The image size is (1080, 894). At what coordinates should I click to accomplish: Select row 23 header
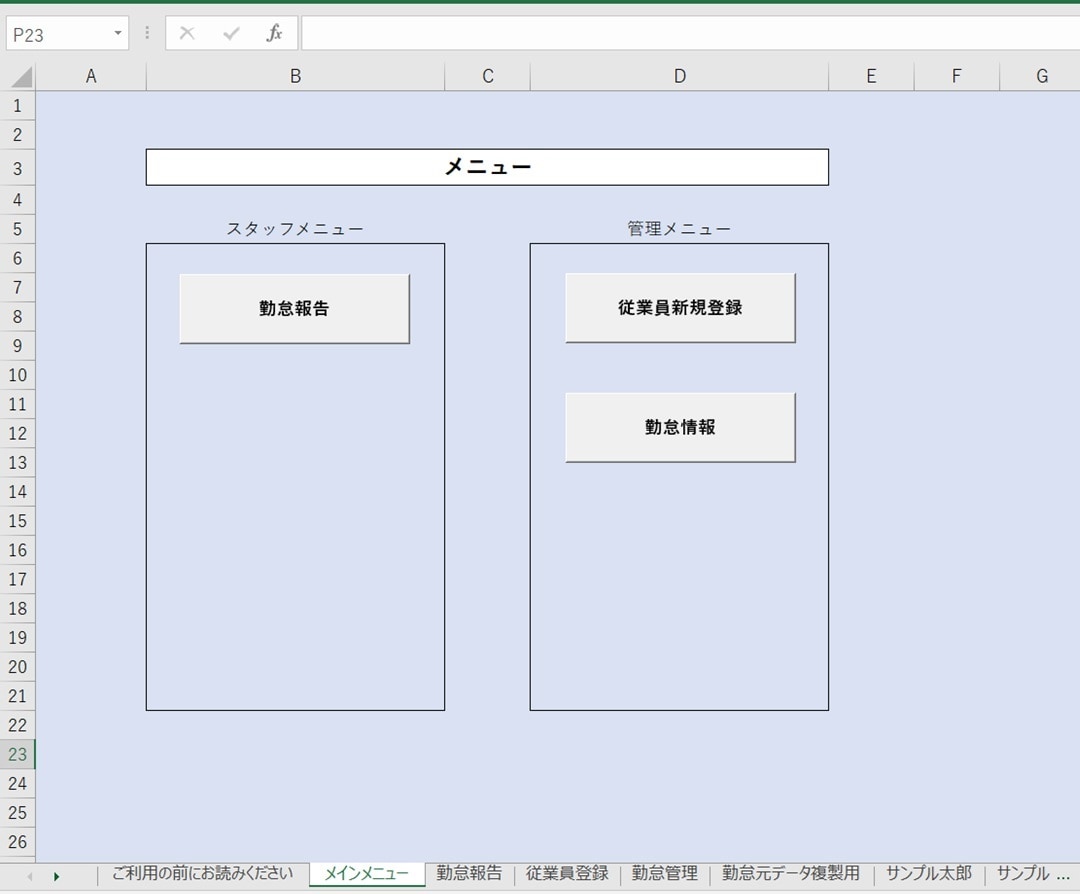pos(17,755)
